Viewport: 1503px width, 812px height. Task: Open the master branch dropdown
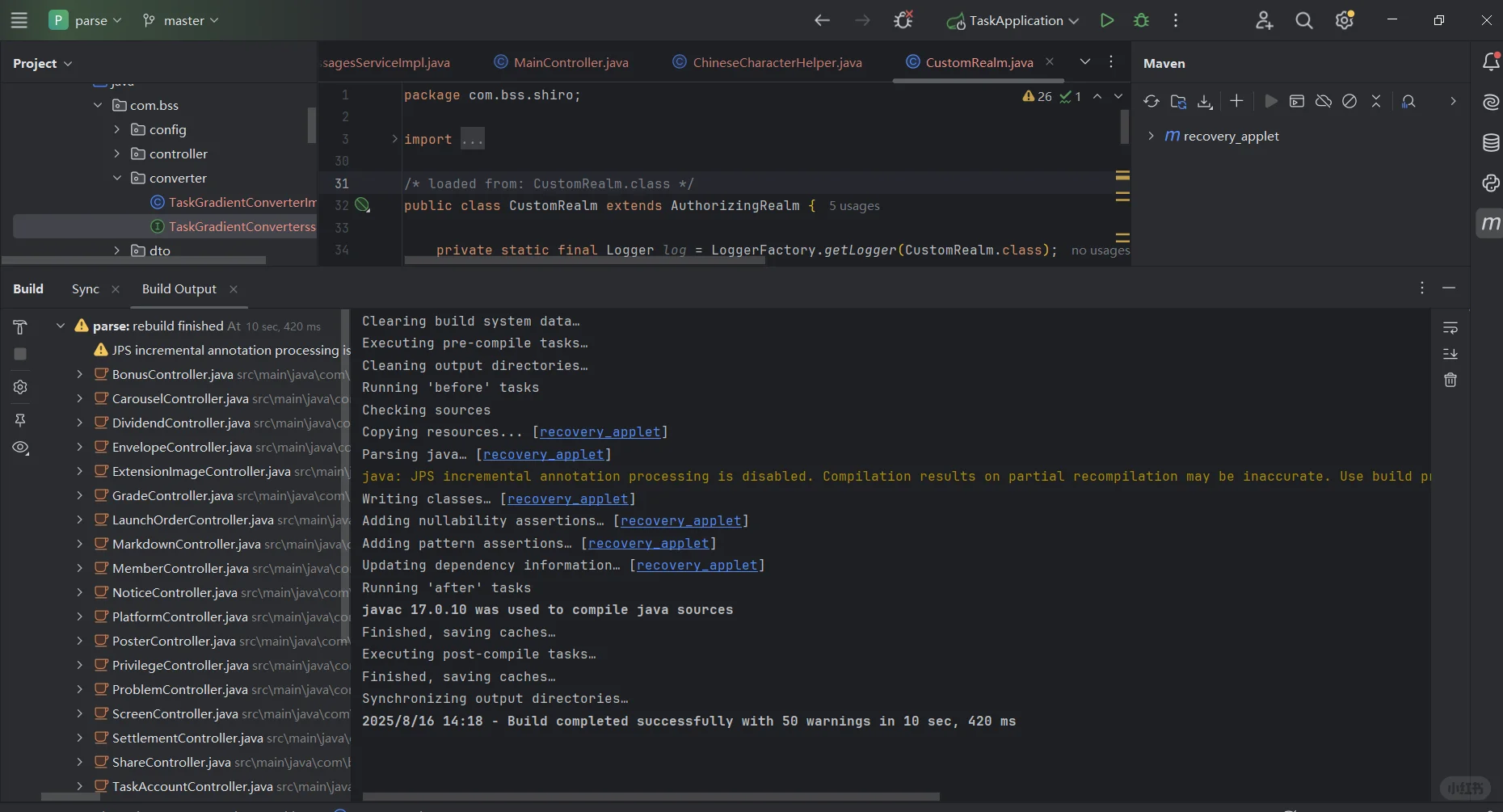(x=181, y=20)
